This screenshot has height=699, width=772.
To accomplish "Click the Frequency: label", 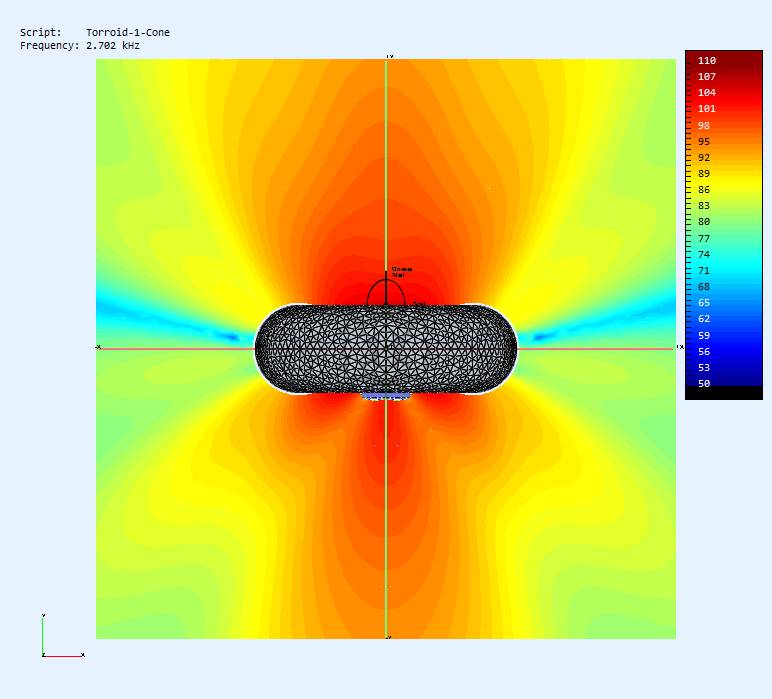I will 49,46.
